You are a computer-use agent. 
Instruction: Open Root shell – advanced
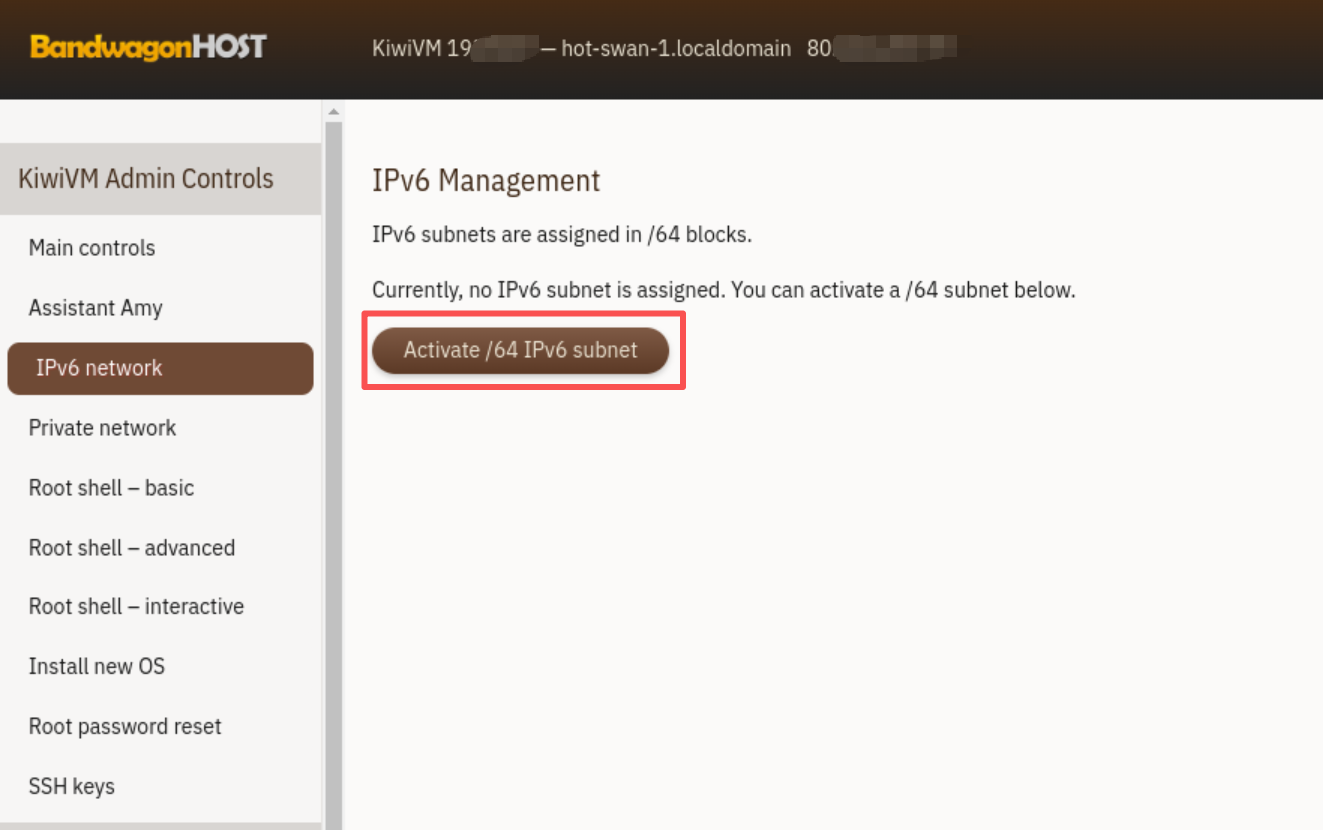(131, 548)
